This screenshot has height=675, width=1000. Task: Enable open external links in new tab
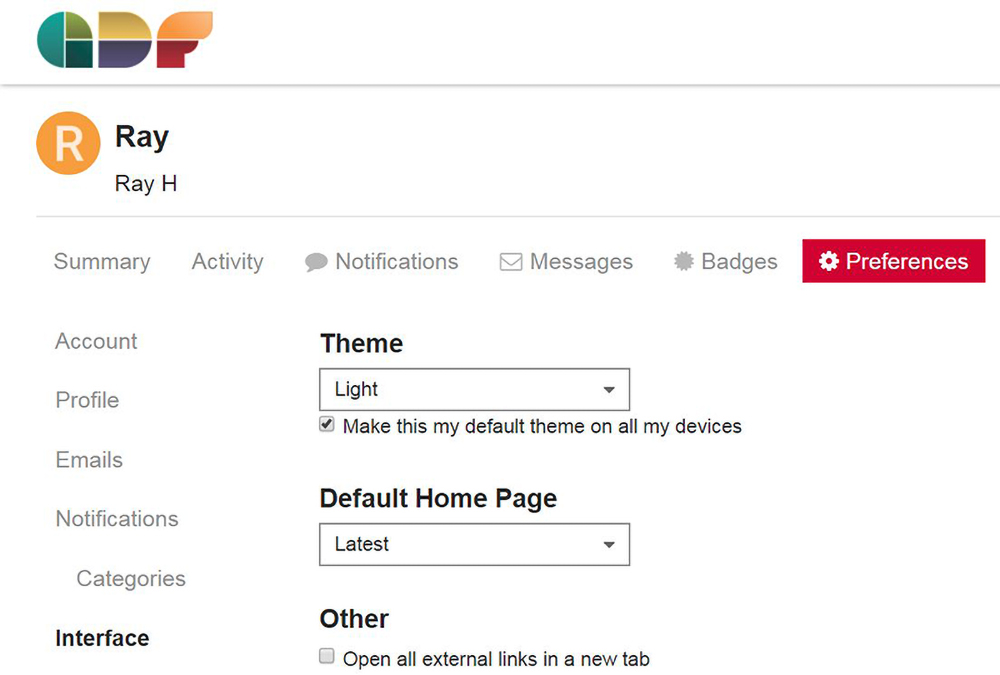(x=327, y=656)
